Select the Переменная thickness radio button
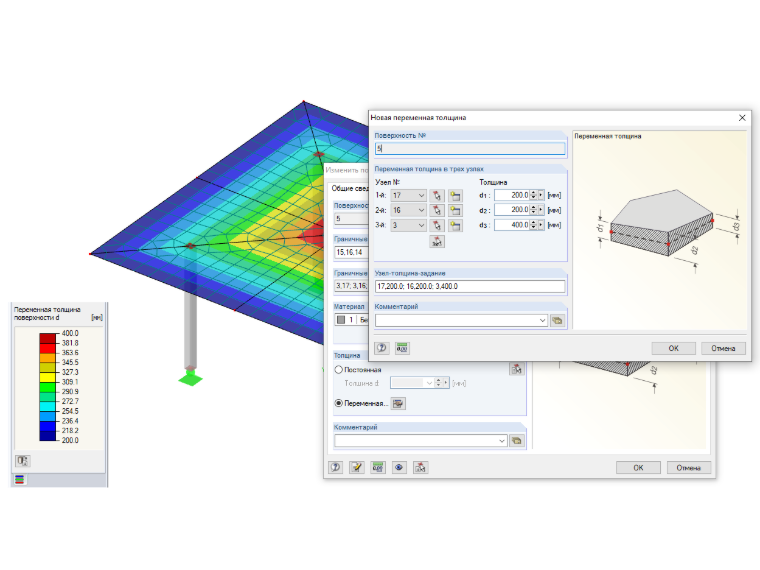The image size is (760, 570). pos(339,403)
